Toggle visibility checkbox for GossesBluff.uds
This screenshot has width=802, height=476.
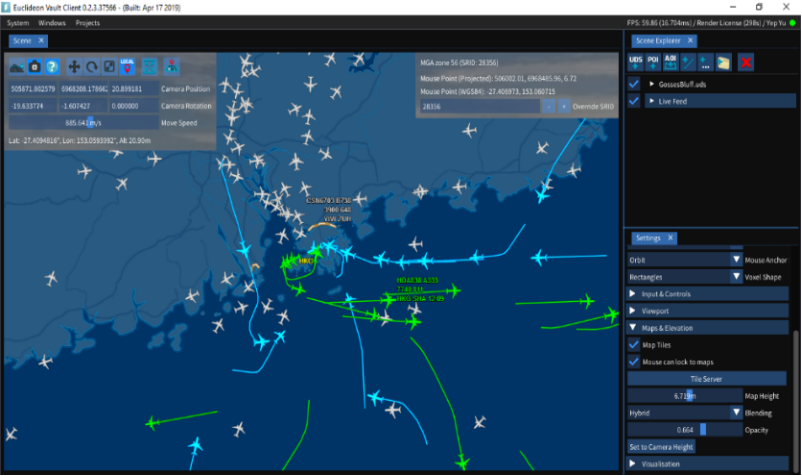[x=634, y=84]
